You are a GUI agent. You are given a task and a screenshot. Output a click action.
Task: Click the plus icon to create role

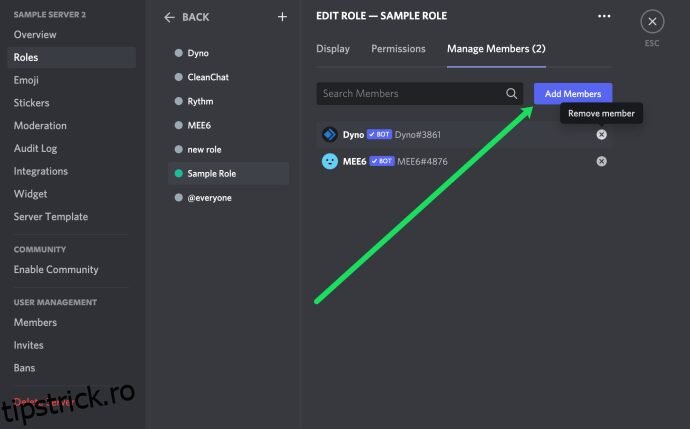(282, 17)
